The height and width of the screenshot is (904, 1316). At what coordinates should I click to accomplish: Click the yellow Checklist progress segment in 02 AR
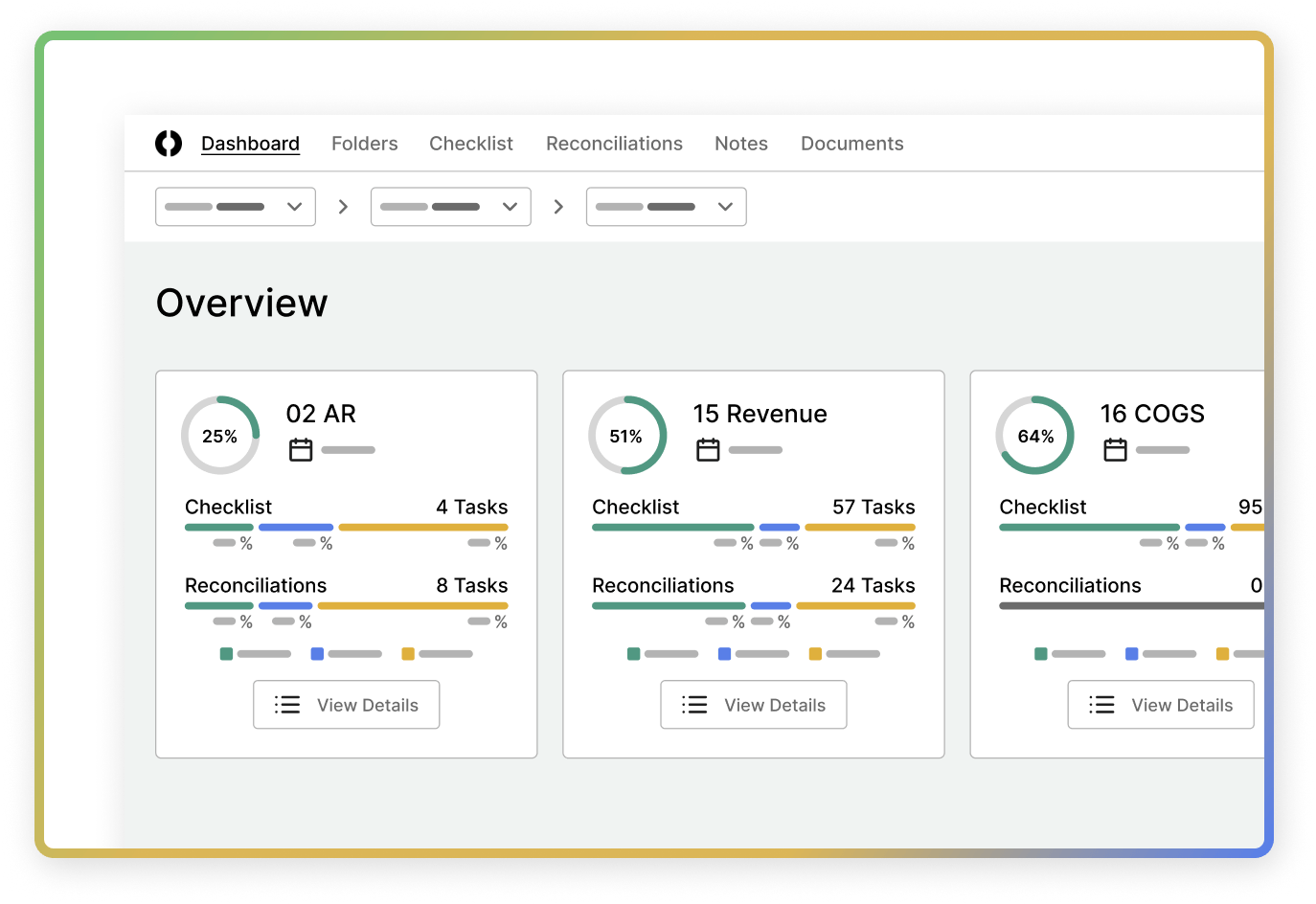(422, 528)
